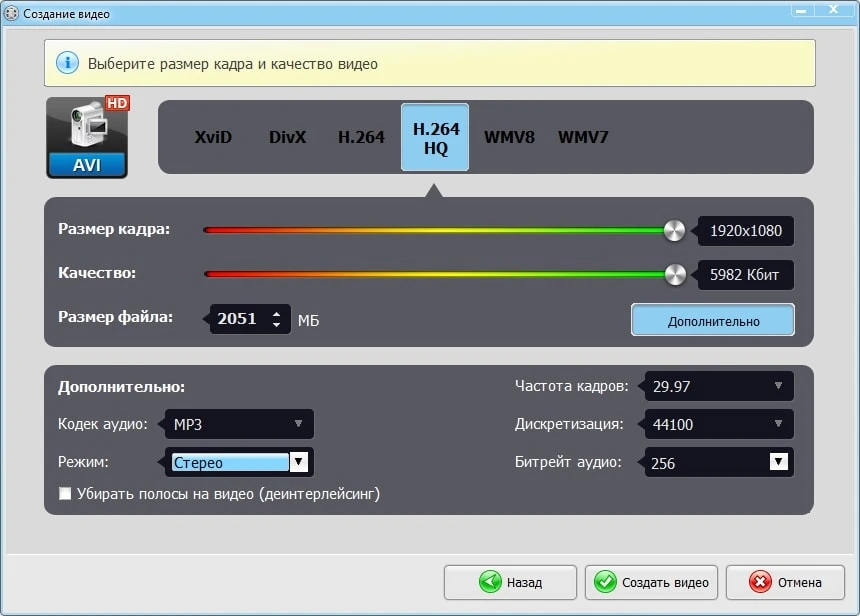The image size is (860, 616).
Task: Choose the DivX codec tab
Action: tap(288, 138)
